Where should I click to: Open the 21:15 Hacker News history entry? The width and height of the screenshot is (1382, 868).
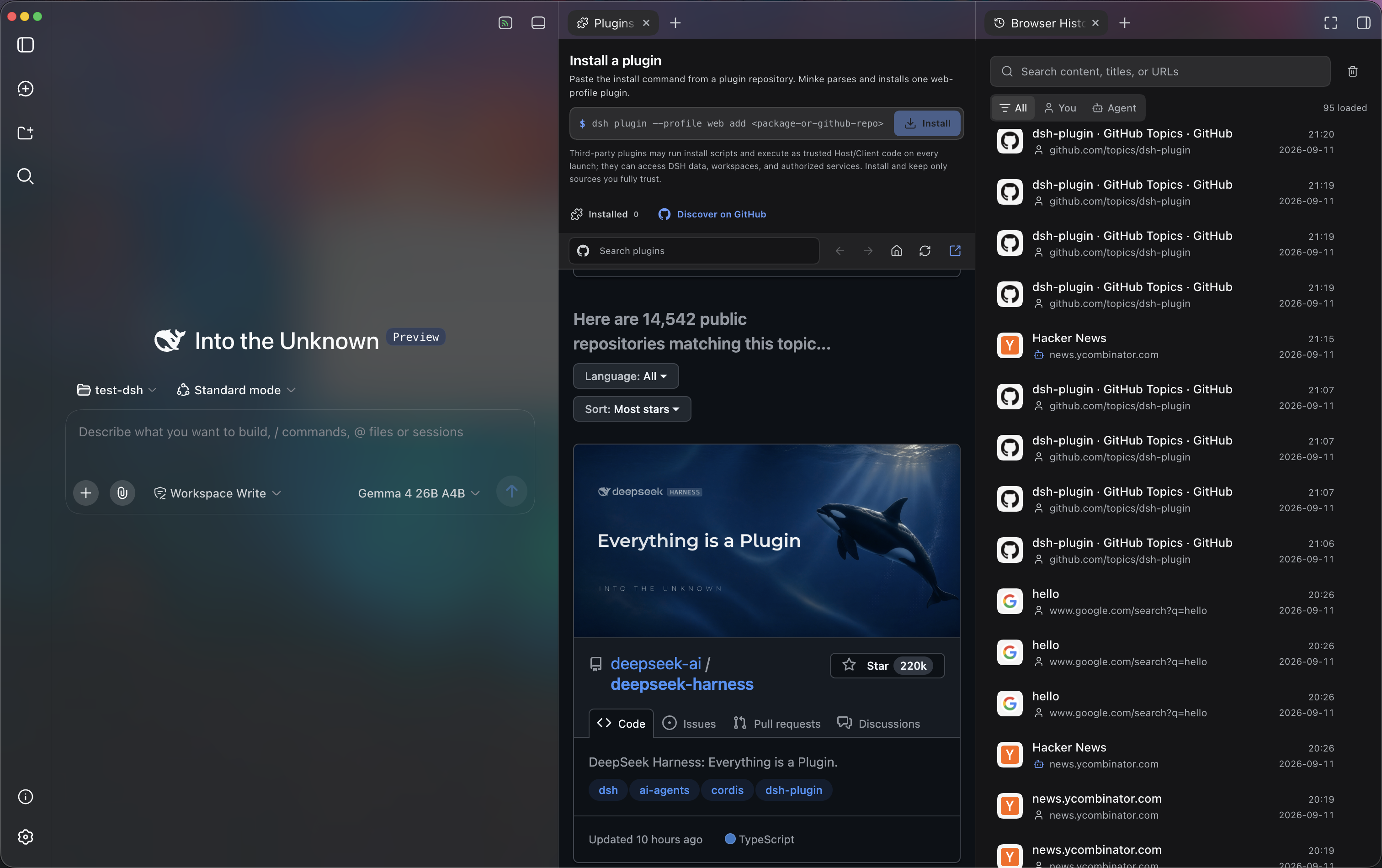coord(1166,346)
